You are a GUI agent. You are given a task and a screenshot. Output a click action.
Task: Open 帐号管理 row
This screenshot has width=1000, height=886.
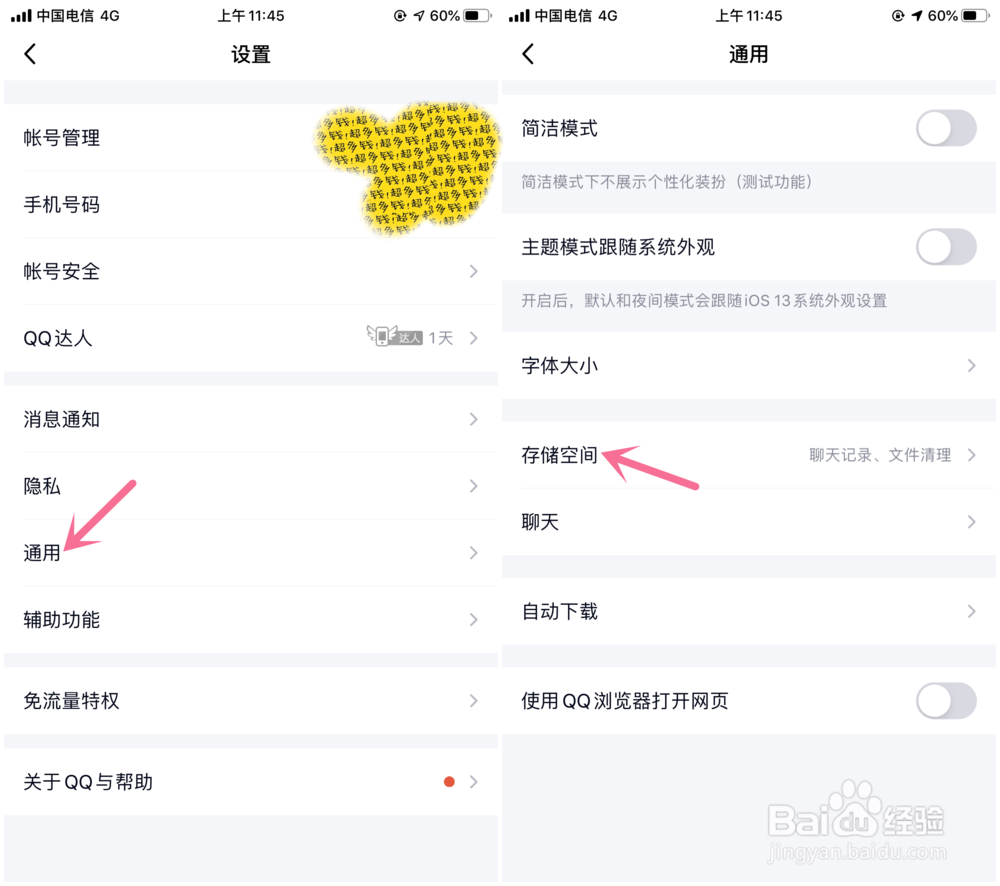coord(251,138)
